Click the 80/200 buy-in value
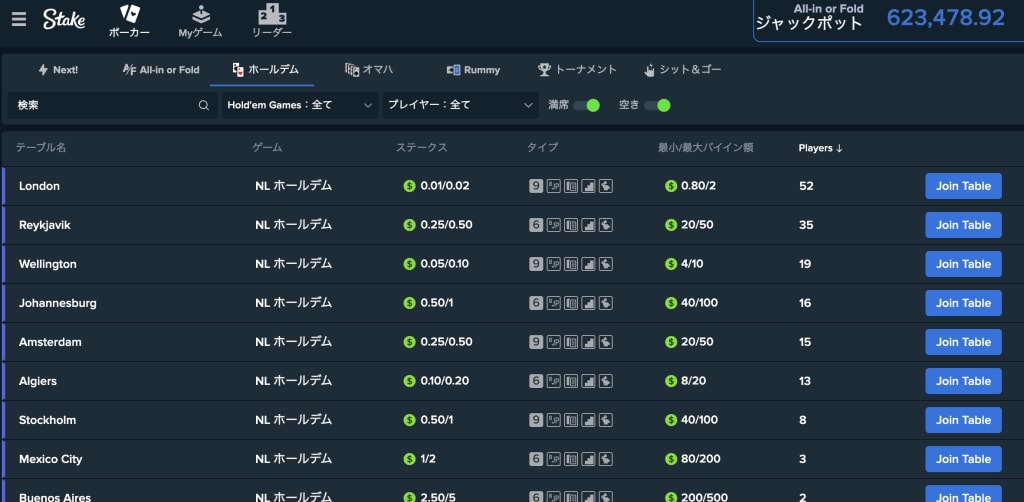This screenshot has width=1024, height=502. pos(701,460)
